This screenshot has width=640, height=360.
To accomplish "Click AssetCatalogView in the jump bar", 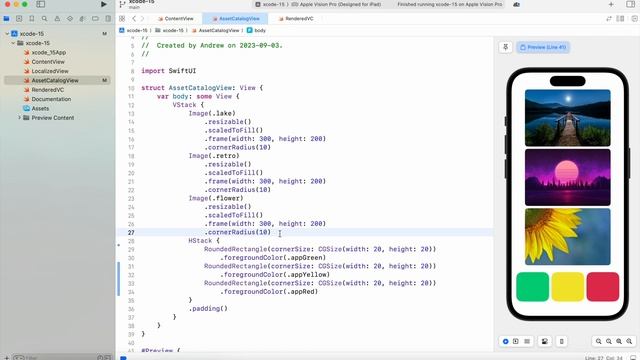I will pos(216,31).
